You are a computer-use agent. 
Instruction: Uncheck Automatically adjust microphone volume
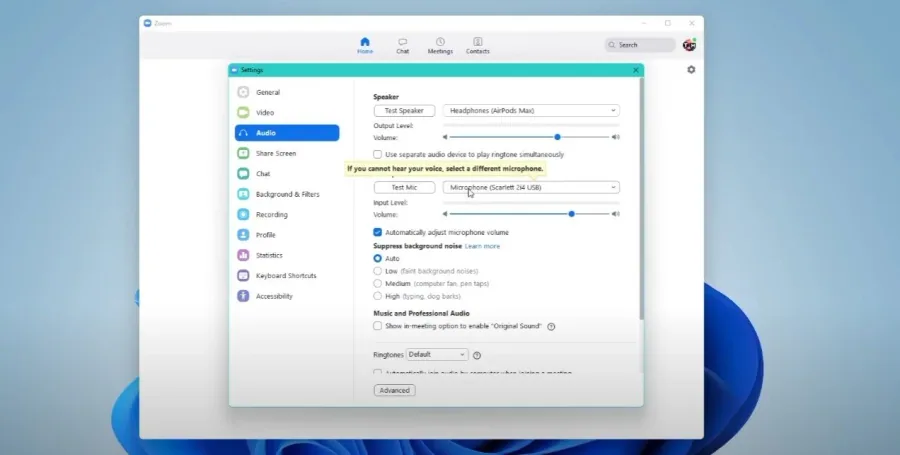coord(377,232)
